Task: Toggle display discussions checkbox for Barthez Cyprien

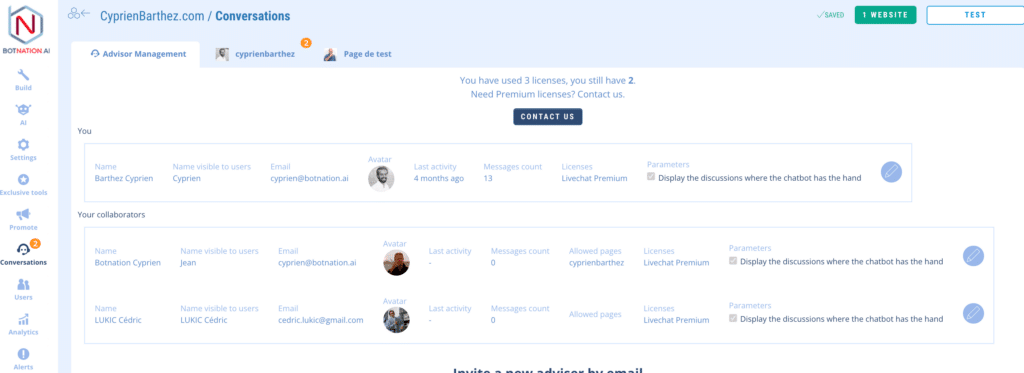Action: click(x=651, y=177)
